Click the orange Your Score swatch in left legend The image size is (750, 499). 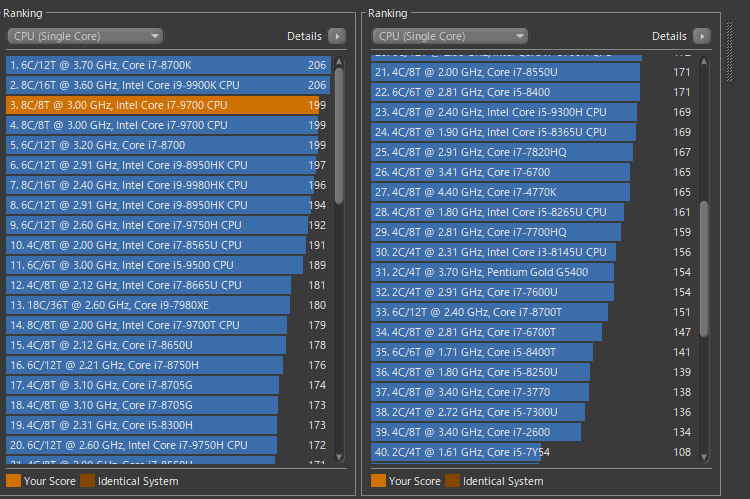click(x=13, y=481)
